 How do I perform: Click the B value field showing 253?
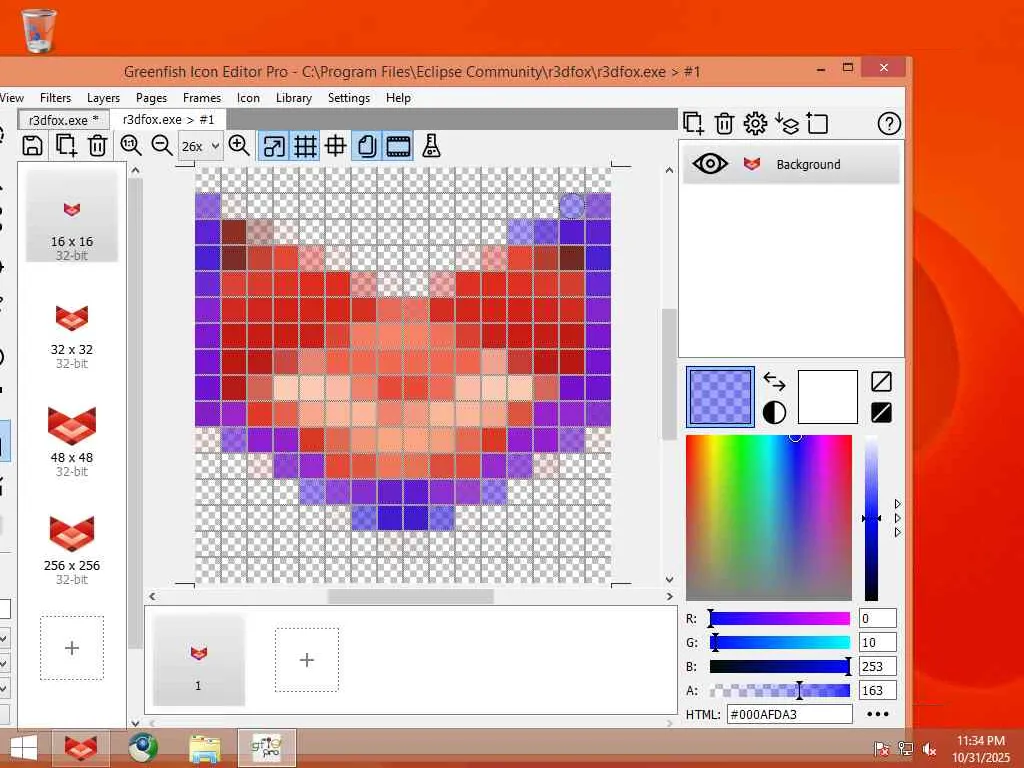pyautogui.click(x=877, y=667)
